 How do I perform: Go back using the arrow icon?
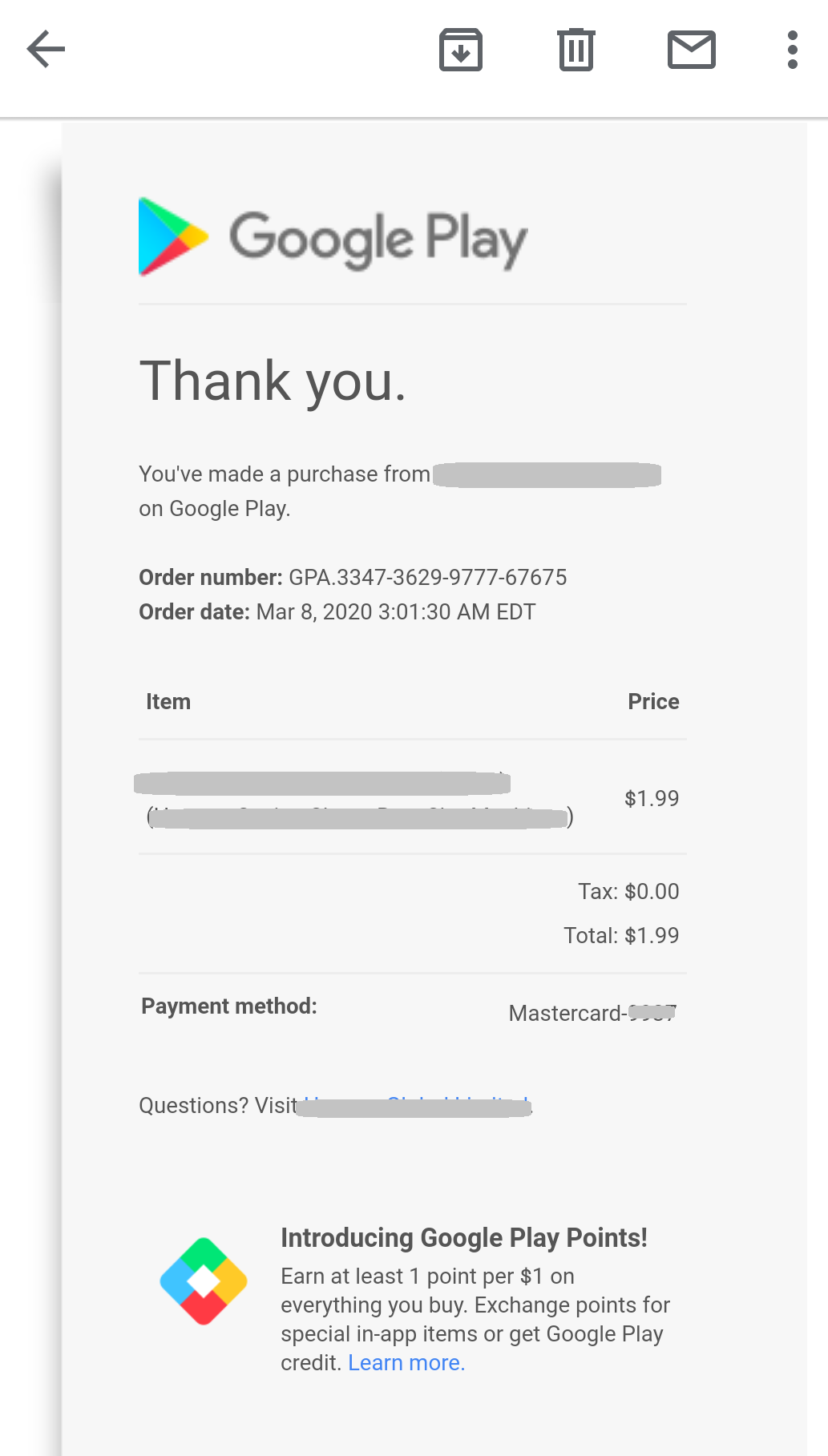[46, 50]
